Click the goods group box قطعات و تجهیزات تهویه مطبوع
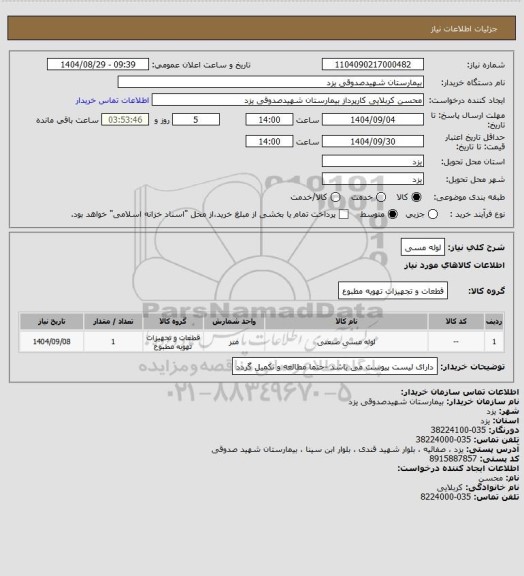The image size is (524, 576). [393, 291]
